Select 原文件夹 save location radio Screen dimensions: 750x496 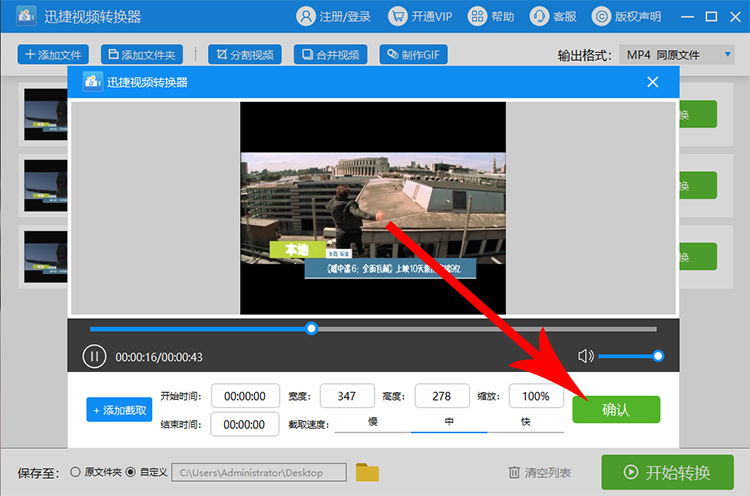click(x=75, y=472)
